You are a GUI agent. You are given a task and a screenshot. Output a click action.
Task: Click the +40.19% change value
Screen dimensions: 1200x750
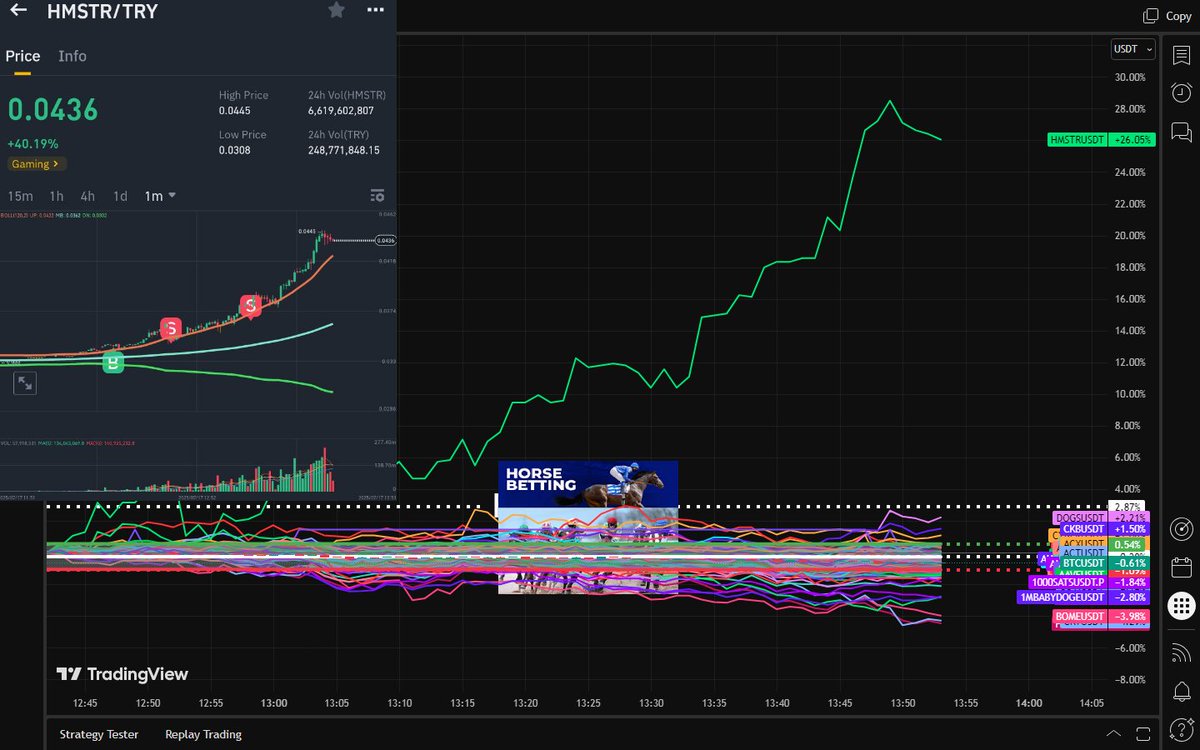coord(33,144)
